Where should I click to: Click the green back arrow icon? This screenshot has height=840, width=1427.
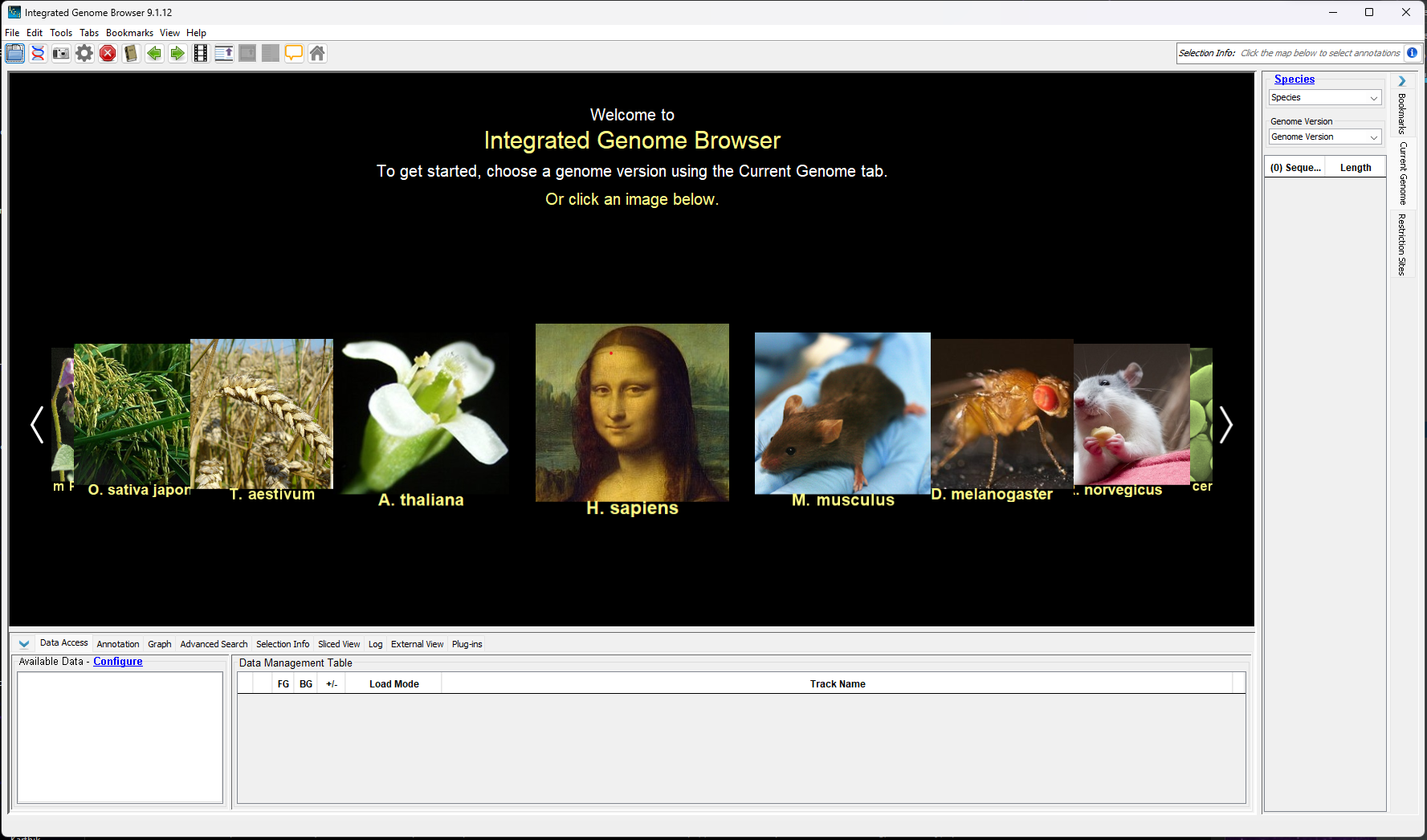[154, 54]
